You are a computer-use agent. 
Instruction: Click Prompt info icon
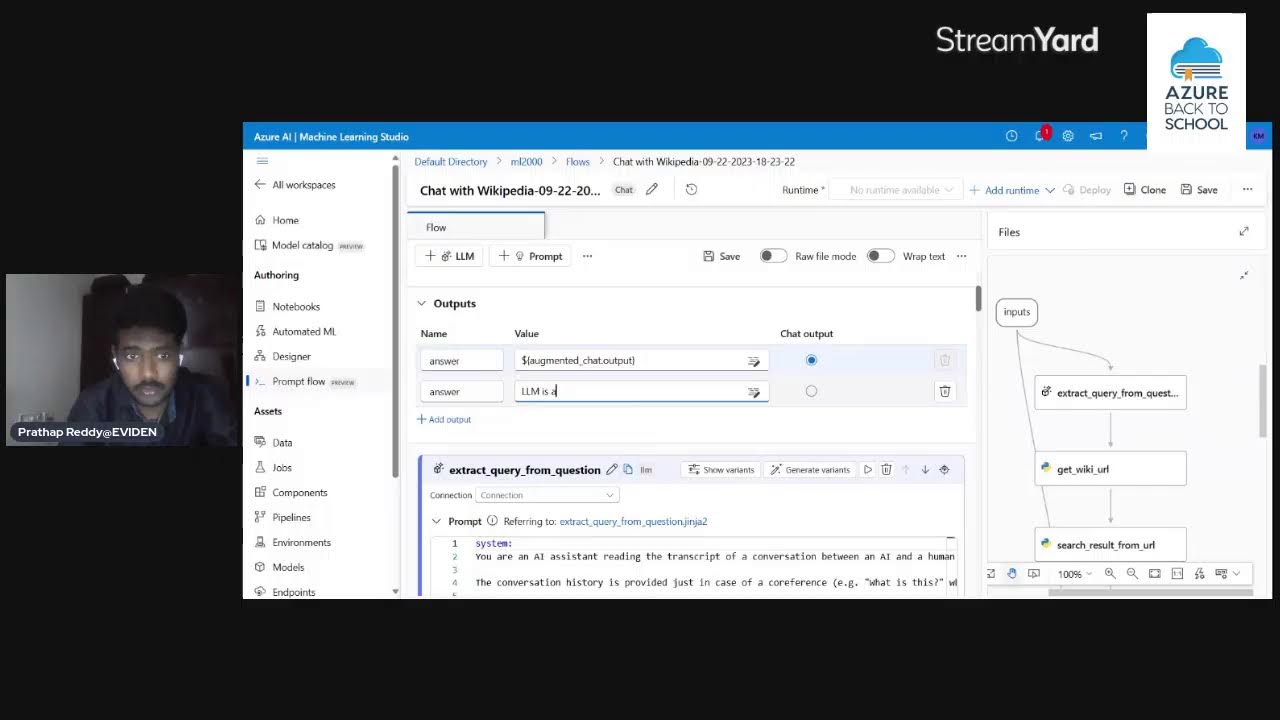point(492,521)
